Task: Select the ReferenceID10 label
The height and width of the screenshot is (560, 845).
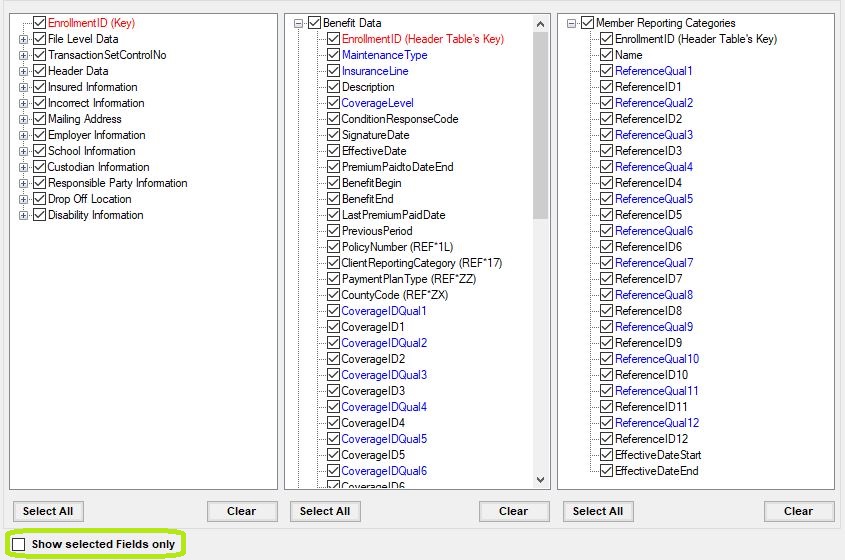Action: click(652, 375)
